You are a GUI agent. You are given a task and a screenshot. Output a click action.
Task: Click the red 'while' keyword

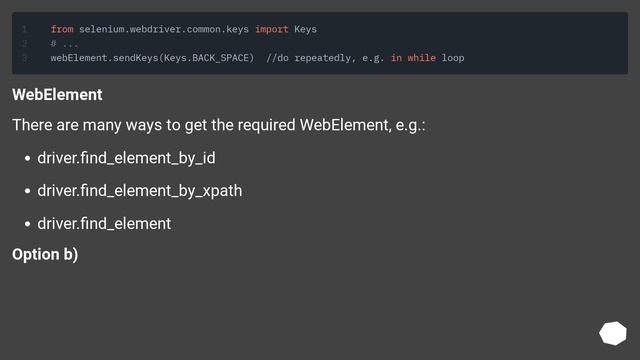[x=421, y=58]
